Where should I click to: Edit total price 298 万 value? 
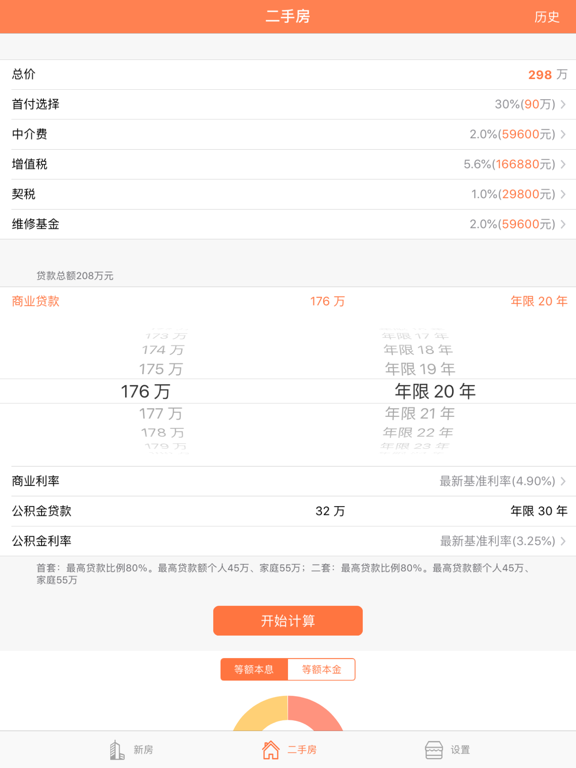548,74
